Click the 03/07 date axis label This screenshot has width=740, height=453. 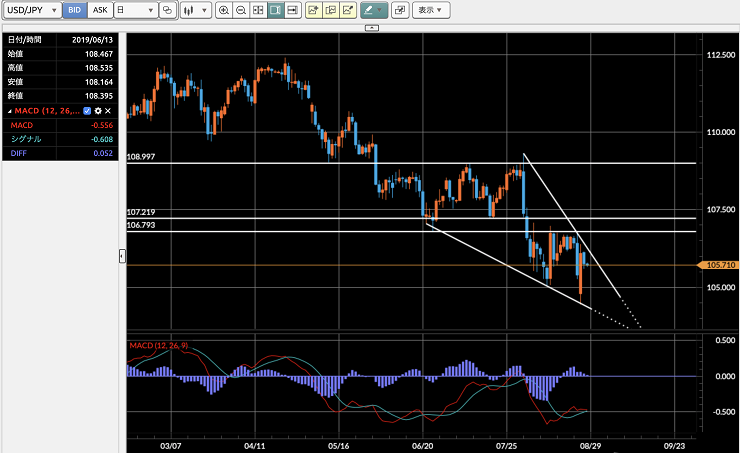171,446
